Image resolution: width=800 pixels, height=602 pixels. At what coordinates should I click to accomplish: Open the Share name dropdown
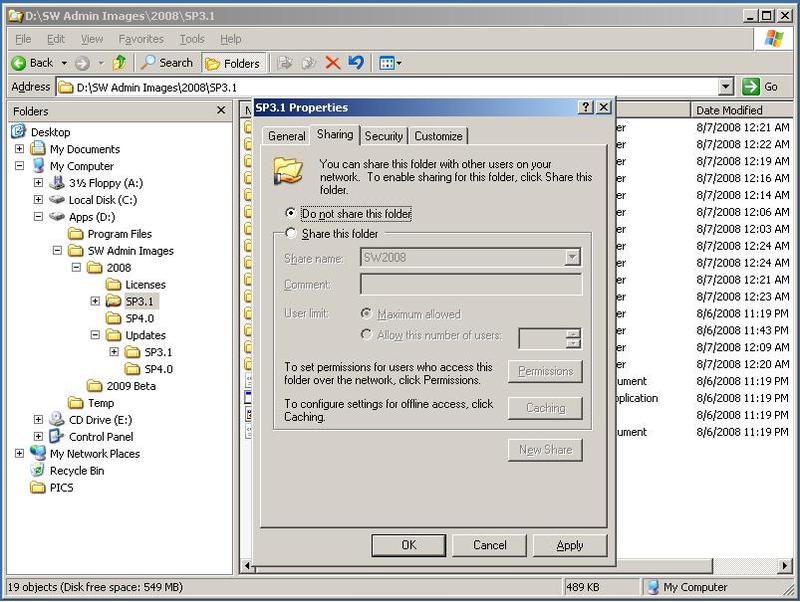point(572,257)
